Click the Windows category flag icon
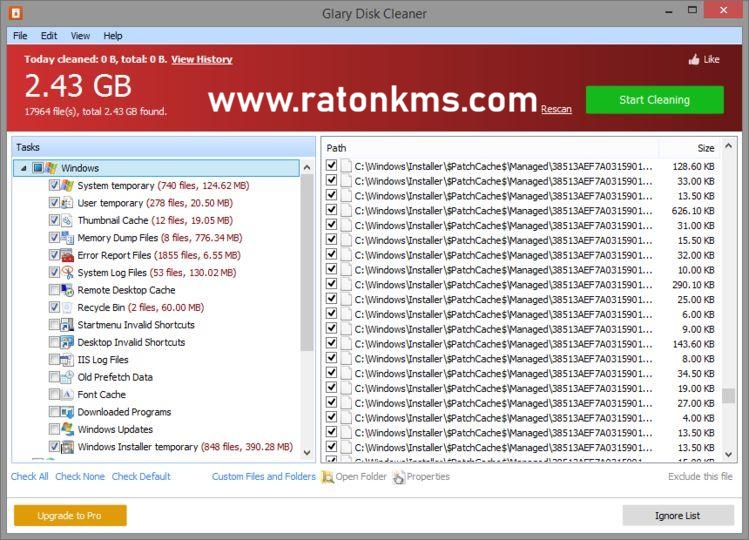749x540 pixels. click(x=51, y=168)
